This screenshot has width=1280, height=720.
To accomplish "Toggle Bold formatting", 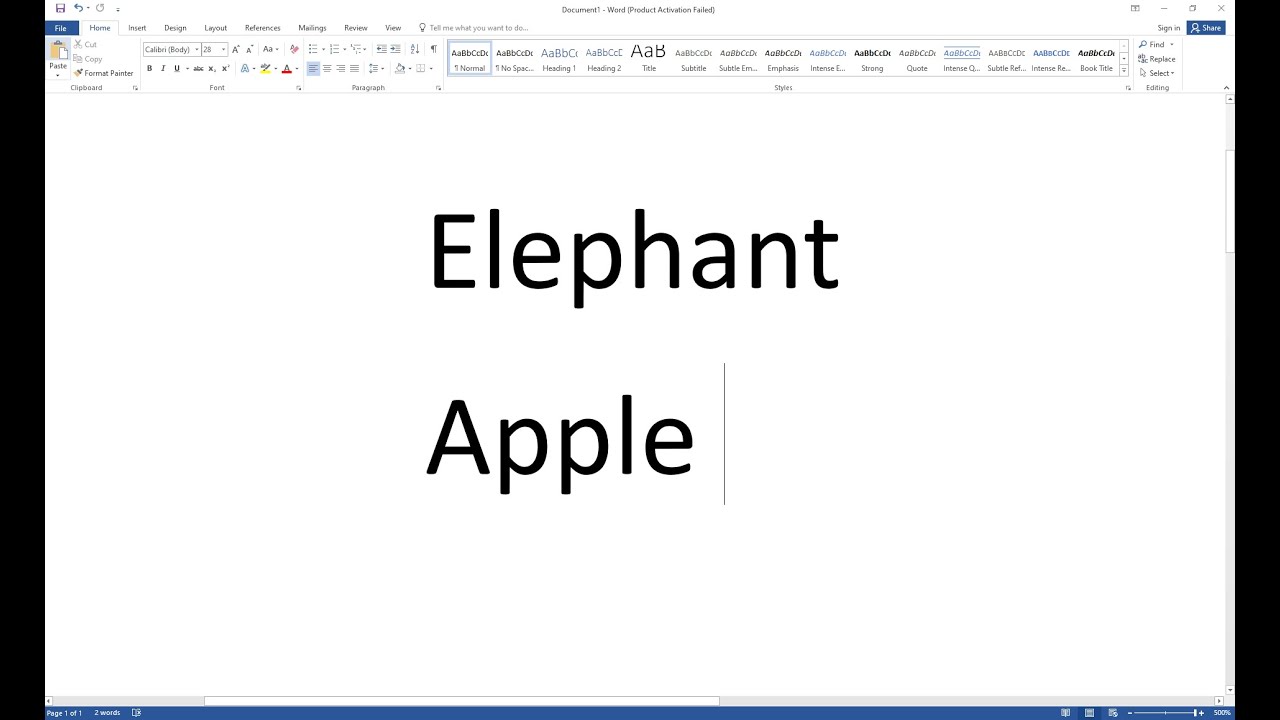I will [149, 69].
